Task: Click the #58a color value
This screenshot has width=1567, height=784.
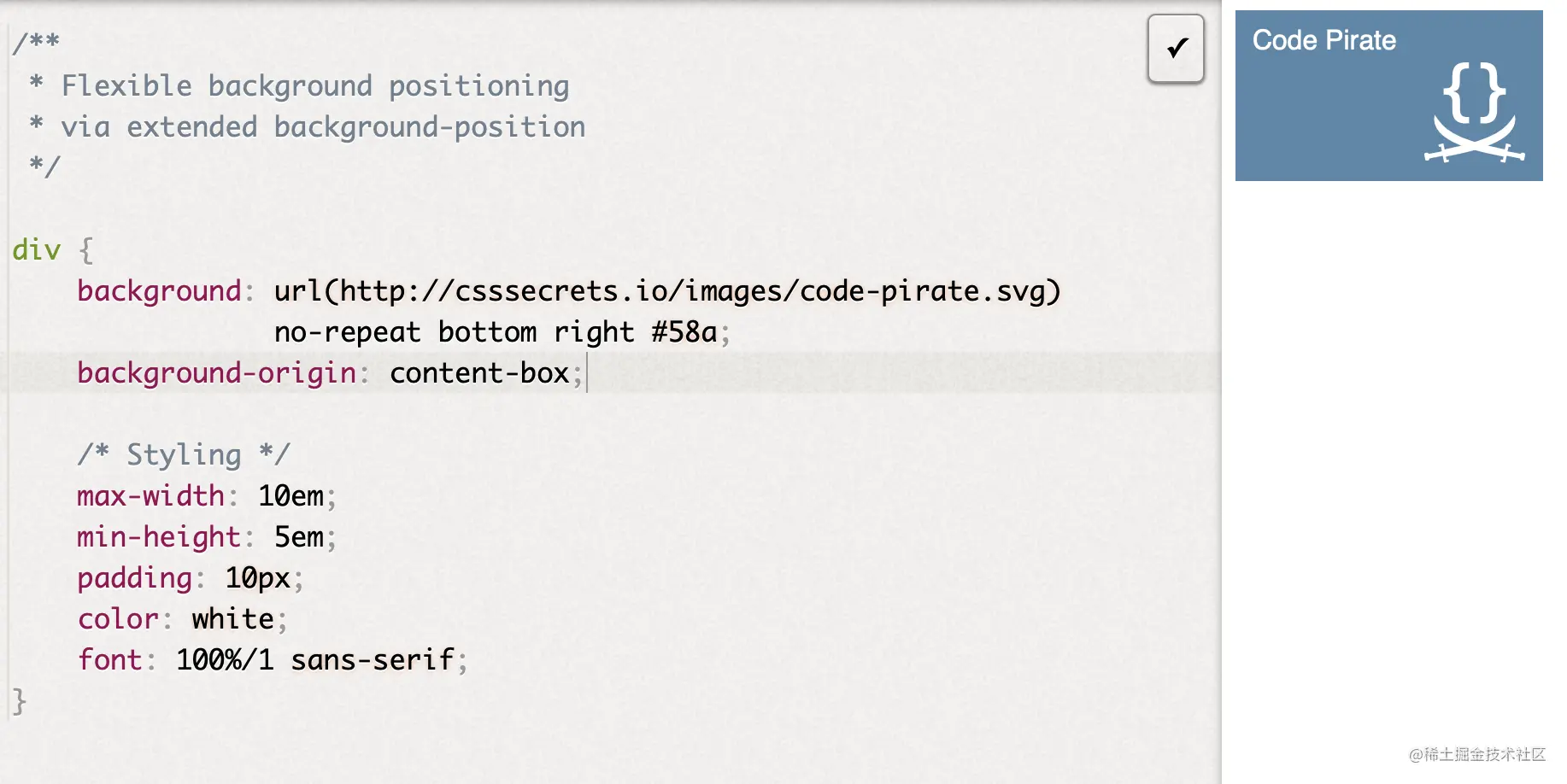Action: (x=684, y=332)
